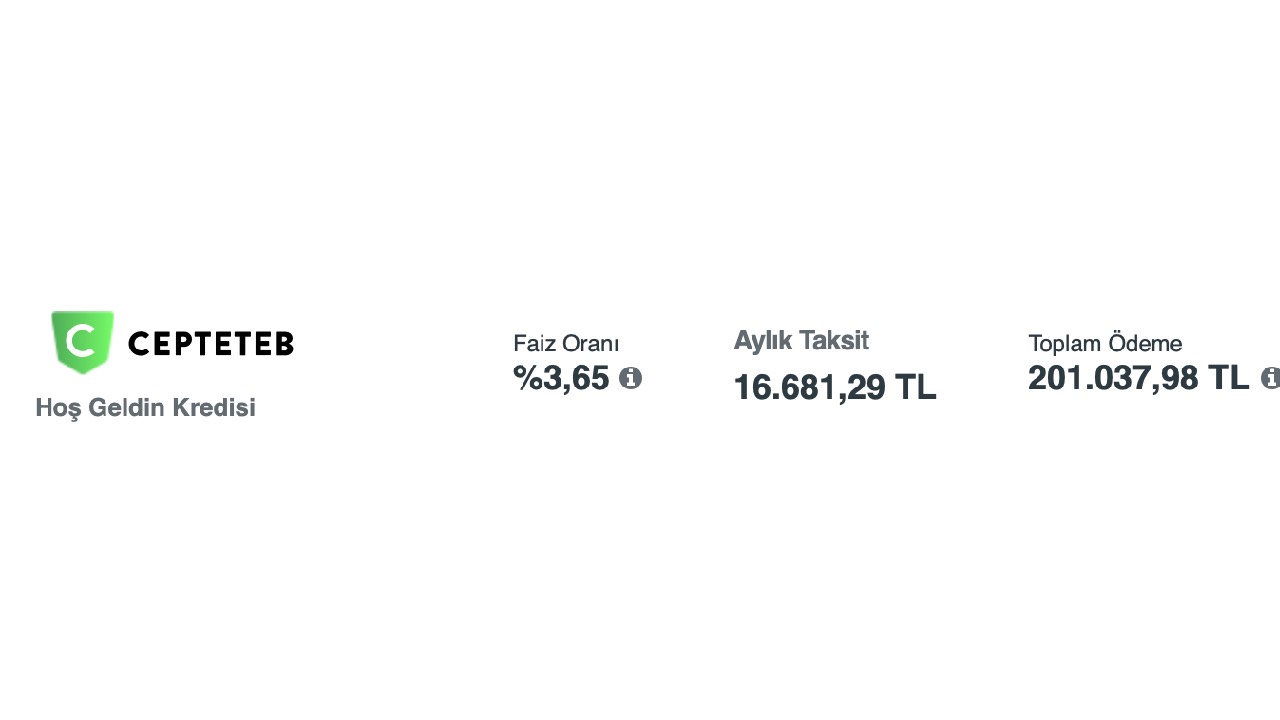The height and width of the screenshot is (720, 1280).
Task: Click the TL unit after 16.681,29
Action: [x=915, y=387]
